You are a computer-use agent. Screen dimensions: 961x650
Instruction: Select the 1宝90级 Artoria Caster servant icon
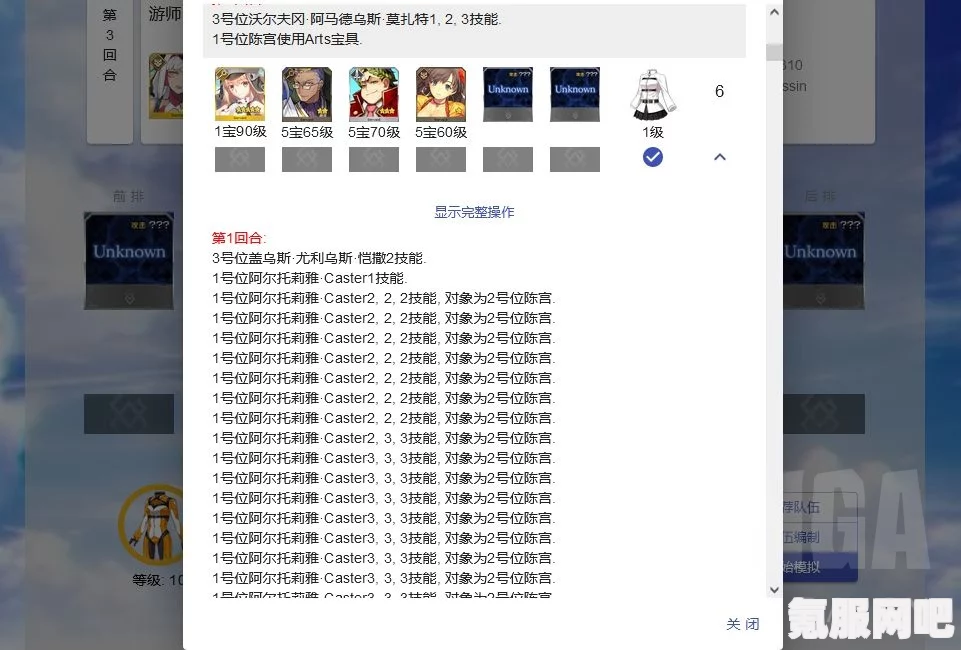[240, 94]
